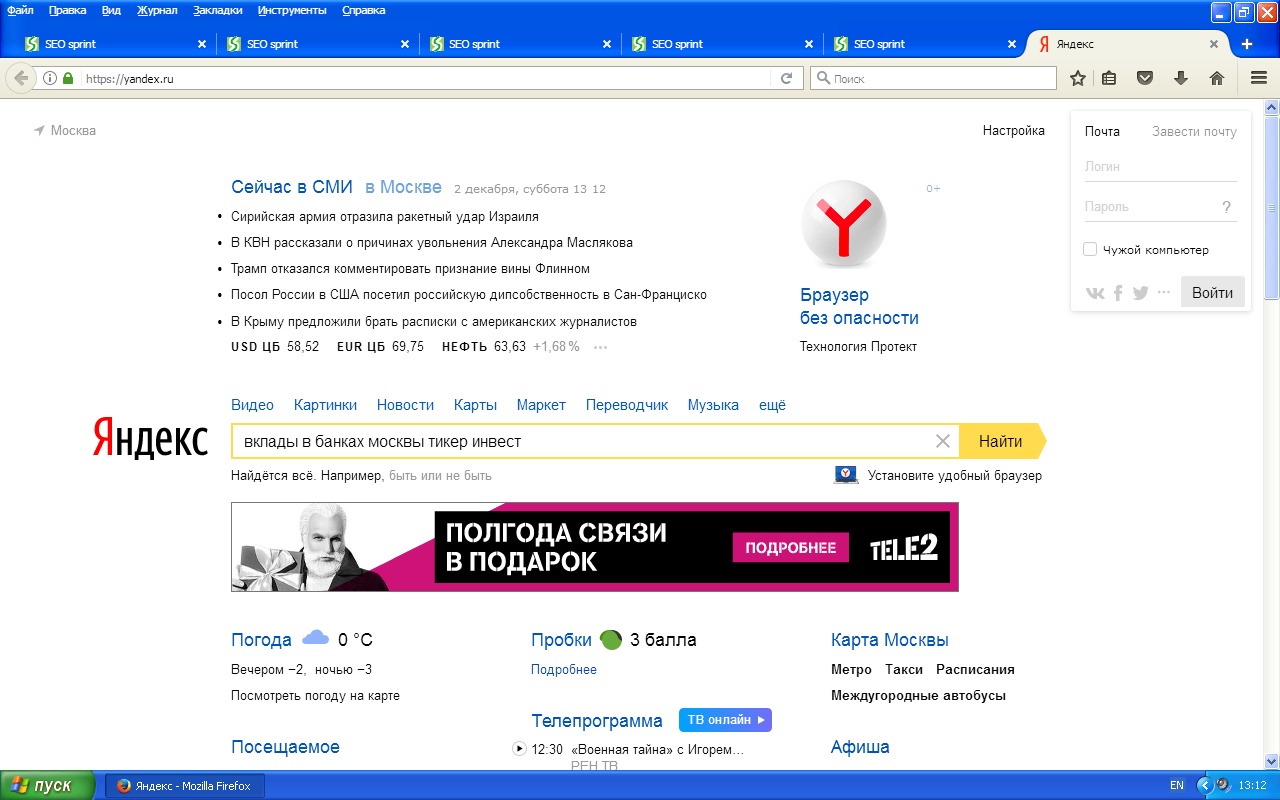1280x800 pixels.
Task: Open the bookmarks list icon in toolbar
Action: (1109, 78)
